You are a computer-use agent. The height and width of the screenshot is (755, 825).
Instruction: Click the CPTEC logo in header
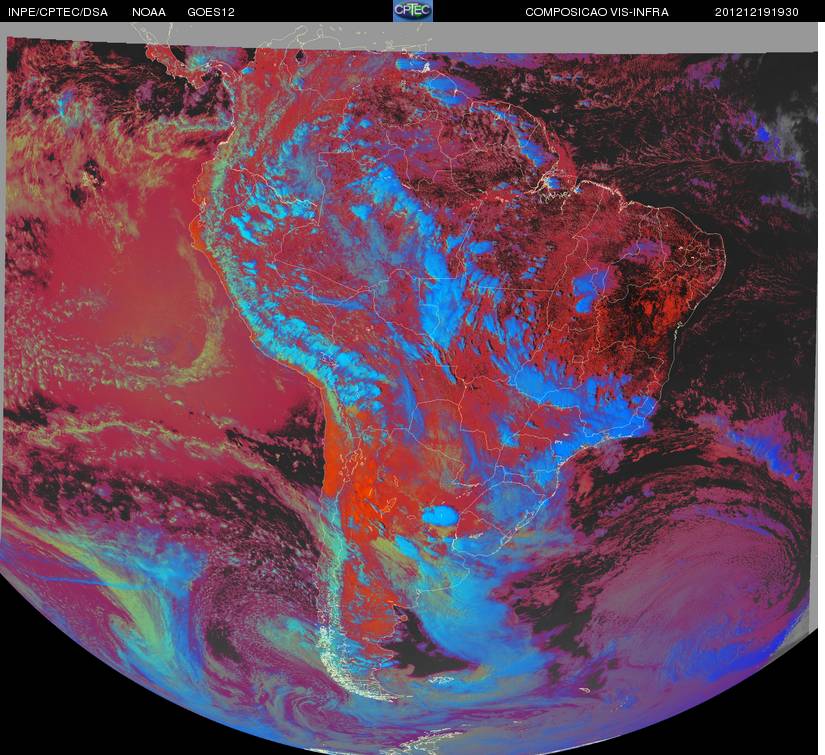413,11
